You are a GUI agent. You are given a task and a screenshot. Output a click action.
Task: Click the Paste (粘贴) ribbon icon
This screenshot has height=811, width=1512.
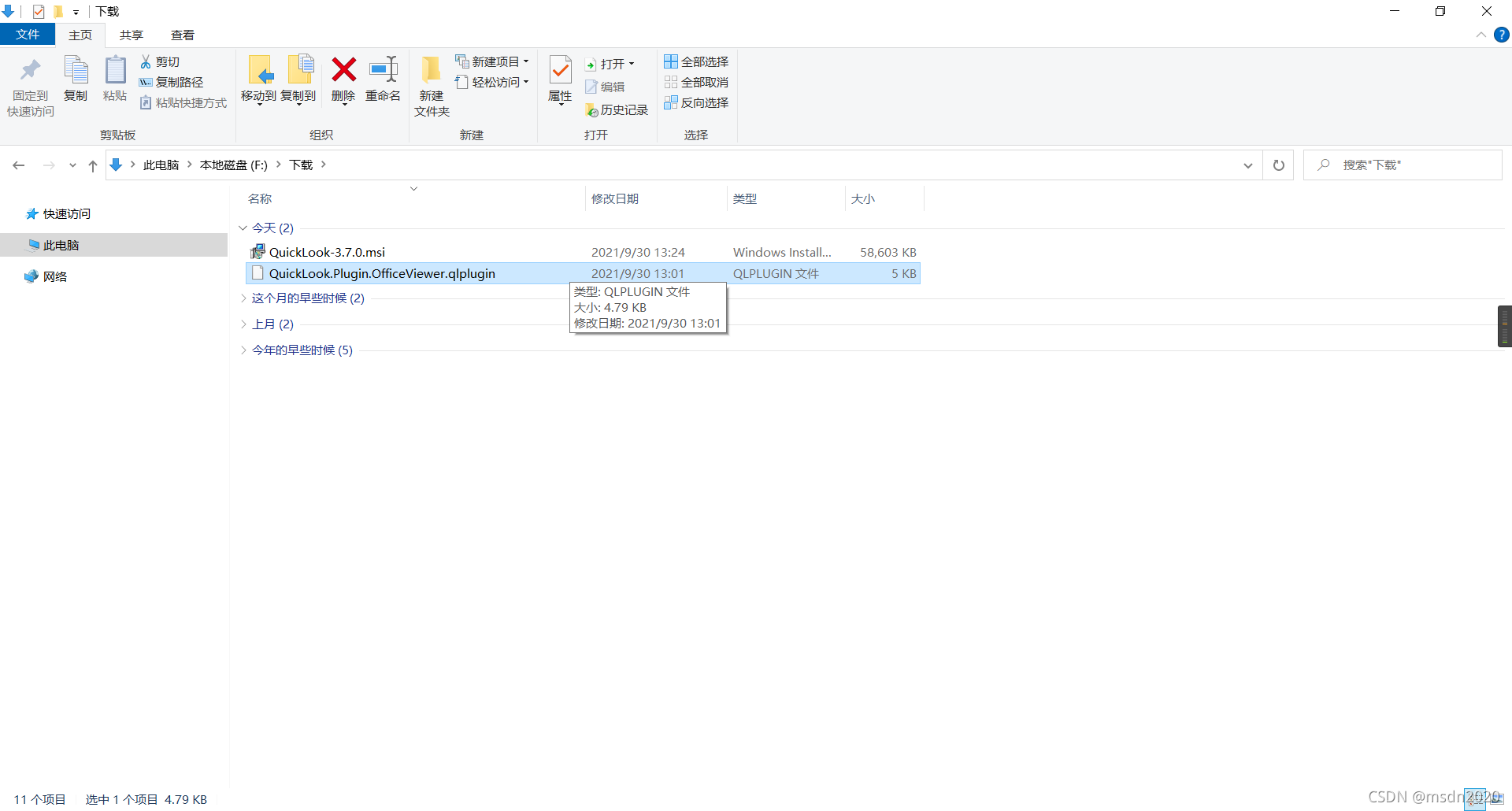115,71
